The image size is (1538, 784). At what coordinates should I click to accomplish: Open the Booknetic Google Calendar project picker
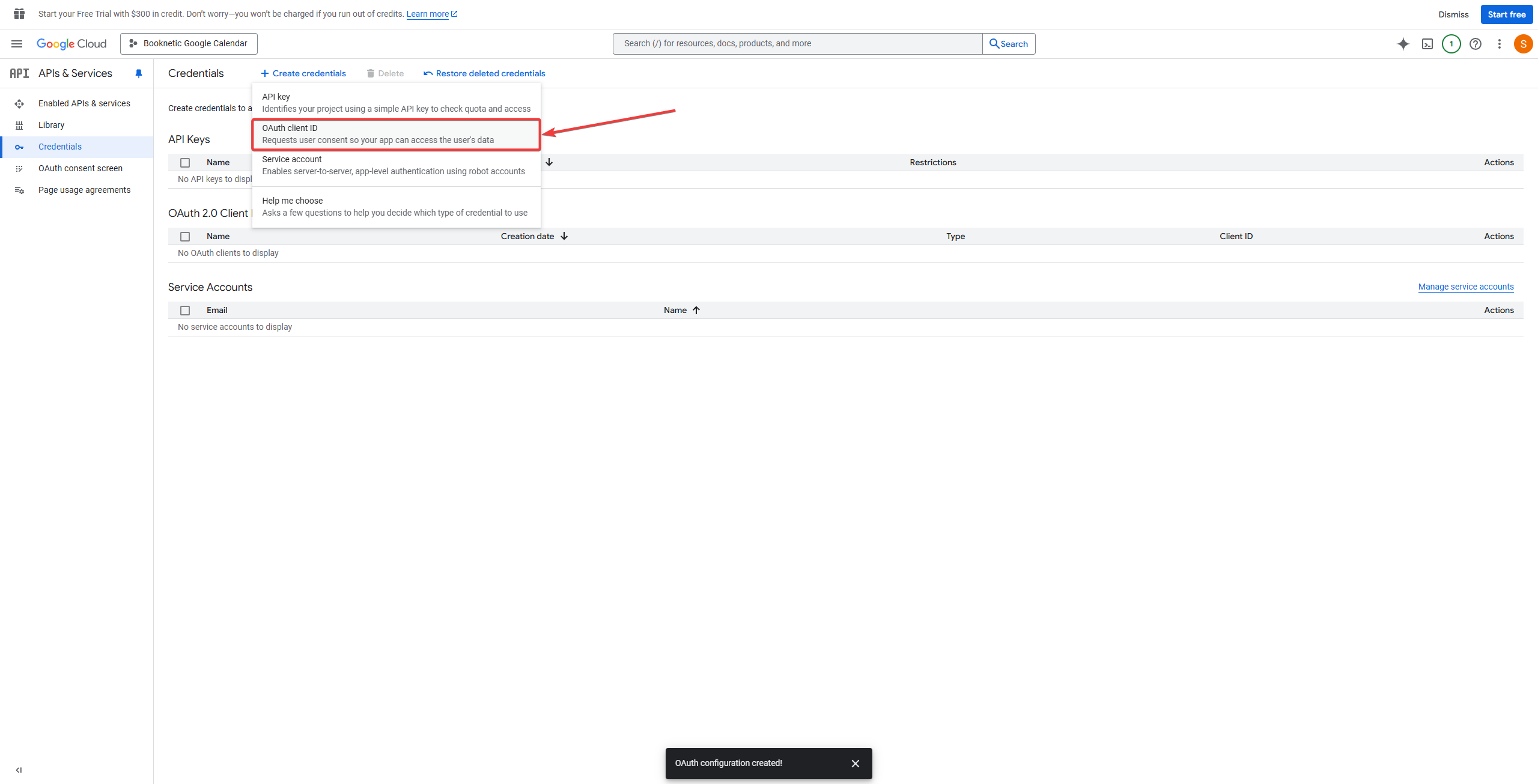click(x=189, y=44)
